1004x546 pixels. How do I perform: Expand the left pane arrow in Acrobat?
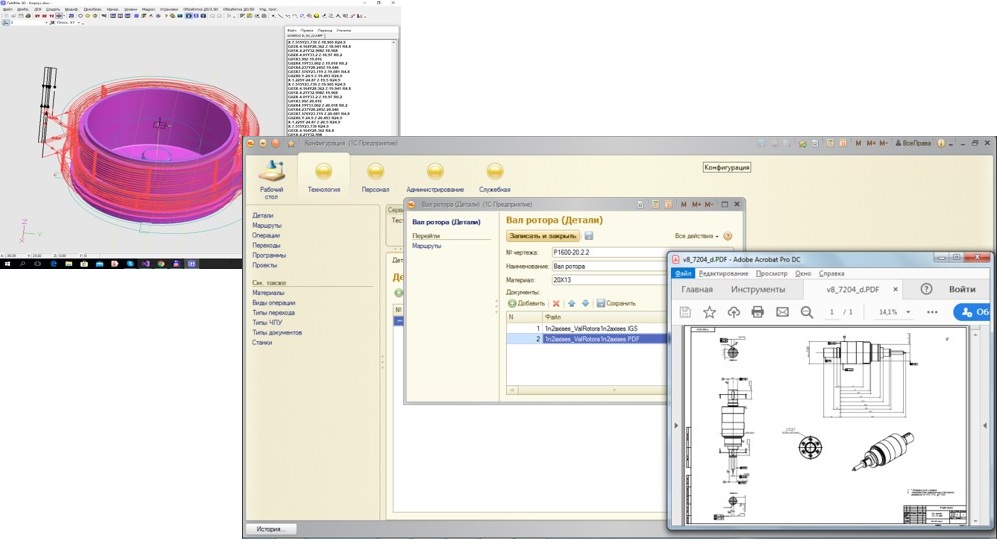pos(676,425)
